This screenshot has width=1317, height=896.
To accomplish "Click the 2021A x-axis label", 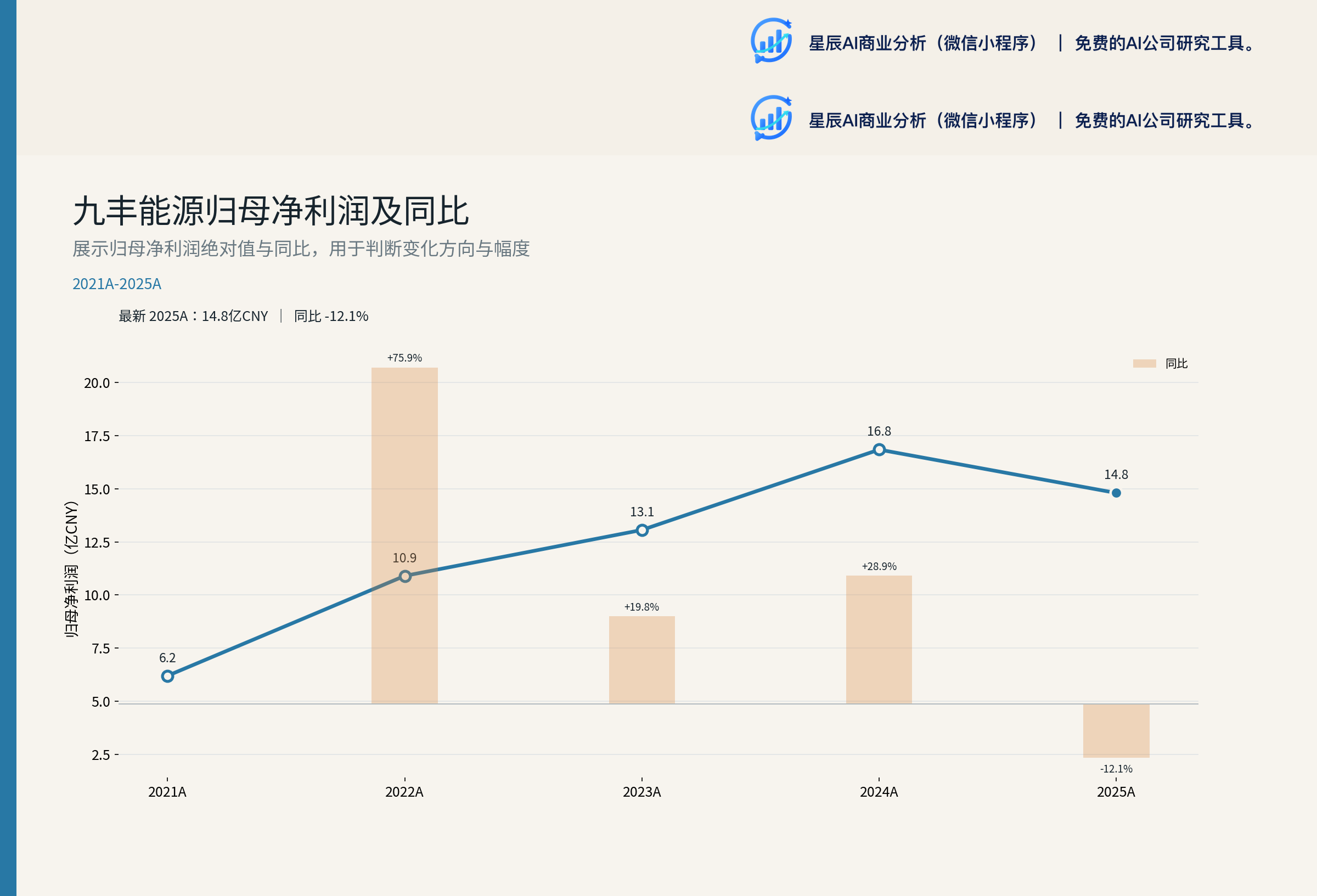I will coord(167,792).
